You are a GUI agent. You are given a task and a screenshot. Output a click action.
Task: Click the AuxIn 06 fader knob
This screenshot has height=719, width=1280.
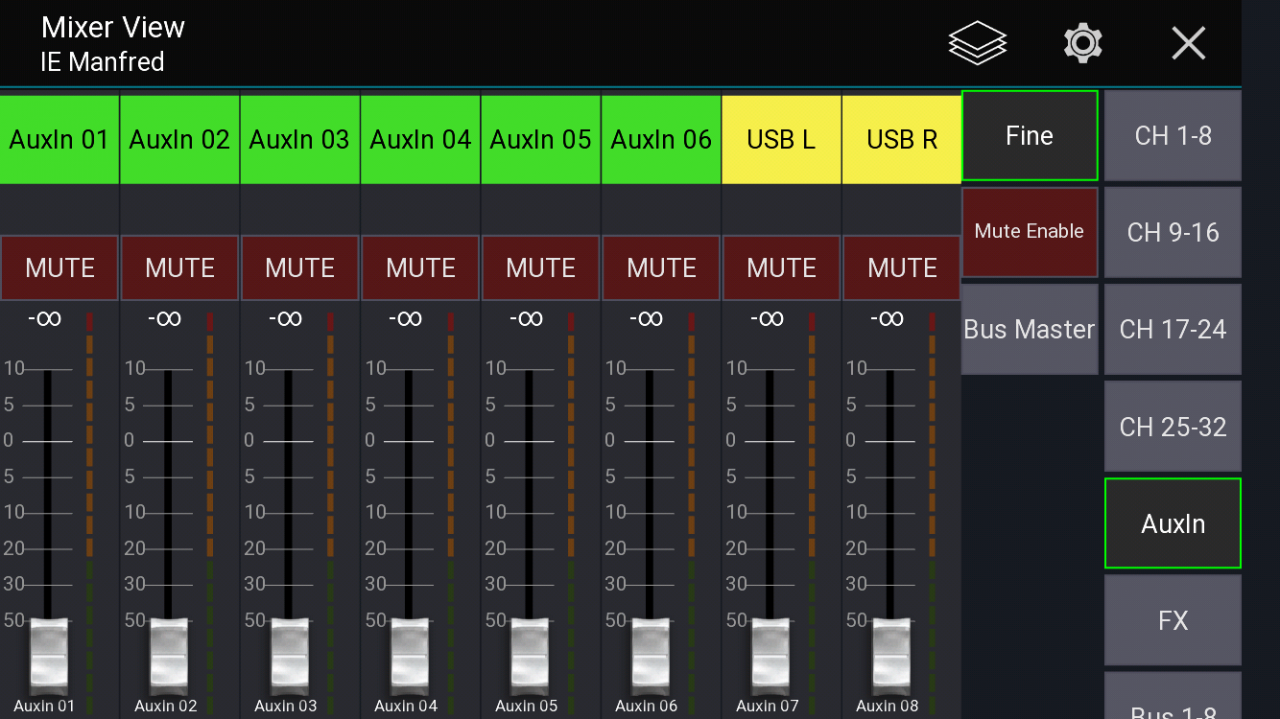(650, 655)
